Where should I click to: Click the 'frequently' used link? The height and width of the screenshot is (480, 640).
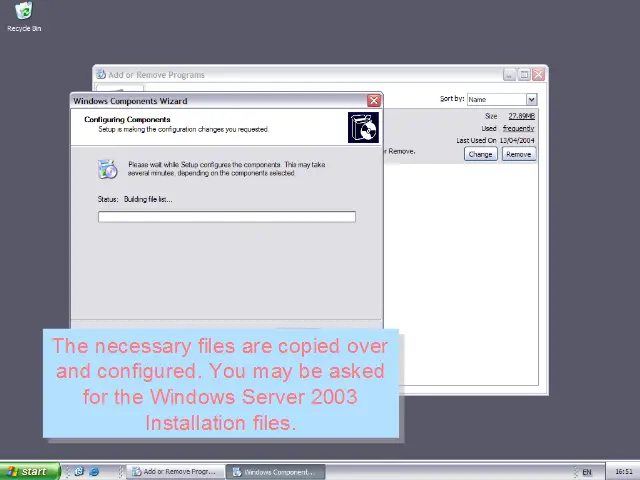tap(518, 128)
